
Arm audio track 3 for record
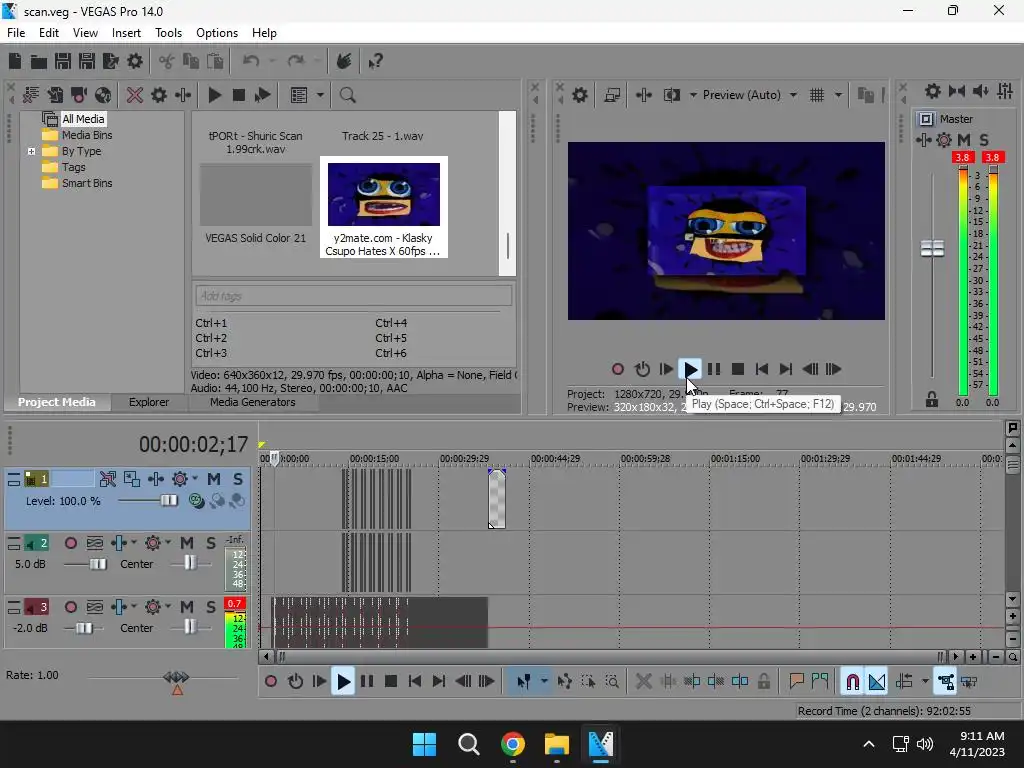[71, 607]
